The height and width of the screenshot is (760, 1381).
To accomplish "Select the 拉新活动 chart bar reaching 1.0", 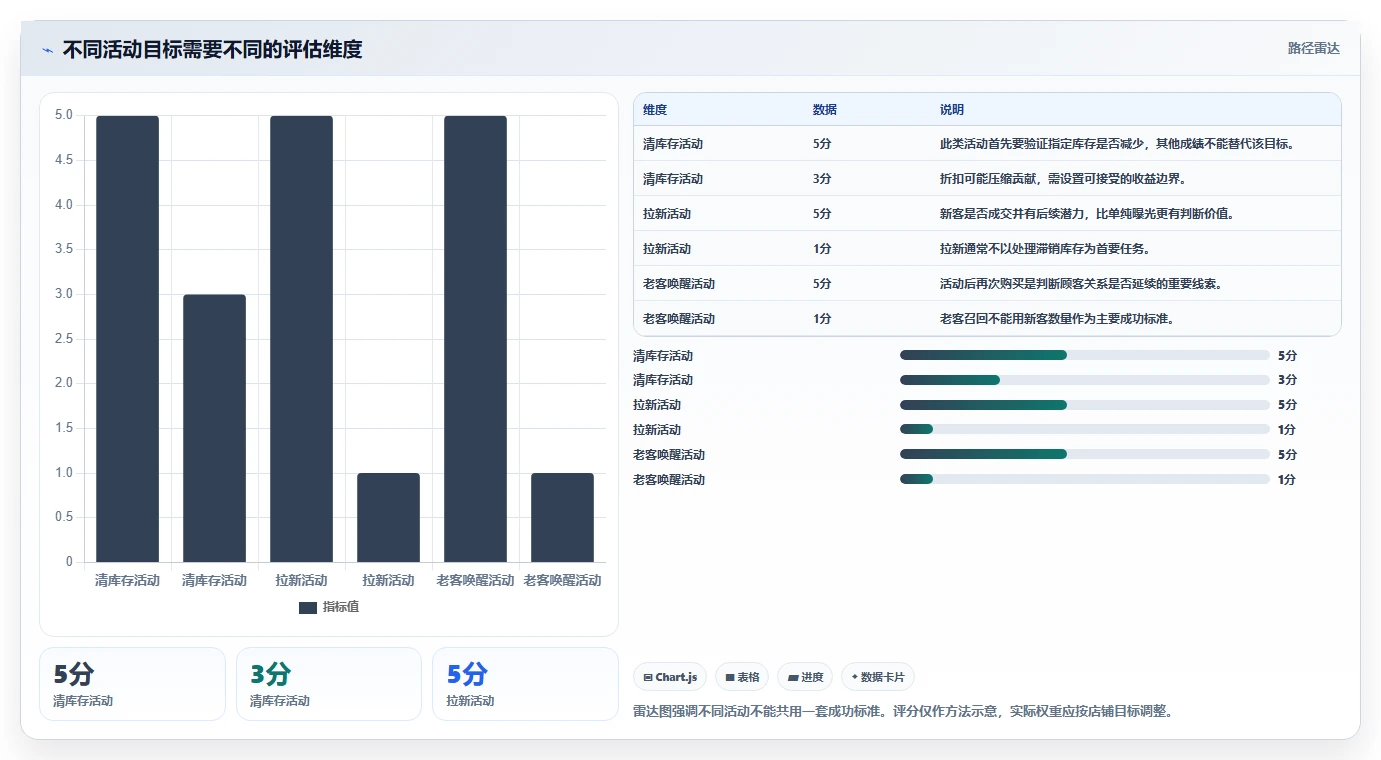I will (388, 517).
